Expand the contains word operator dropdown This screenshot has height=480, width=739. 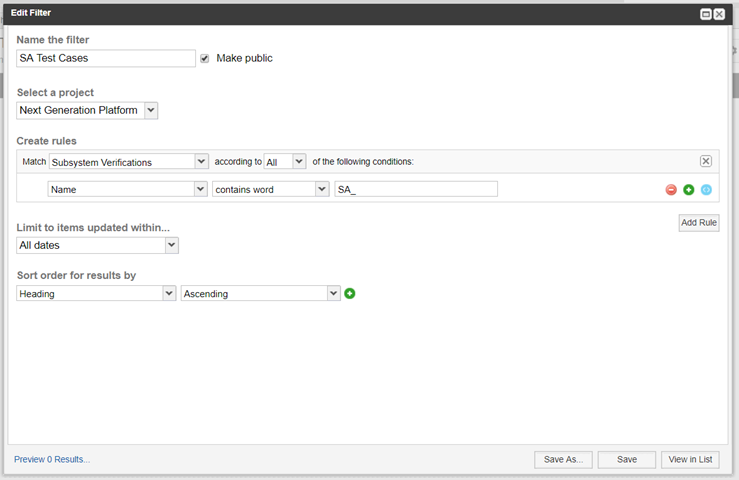(x=271, y=189)
